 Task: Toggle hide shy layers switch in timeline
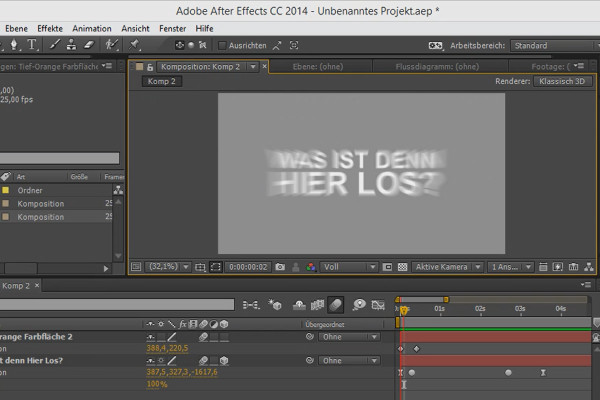299,305
